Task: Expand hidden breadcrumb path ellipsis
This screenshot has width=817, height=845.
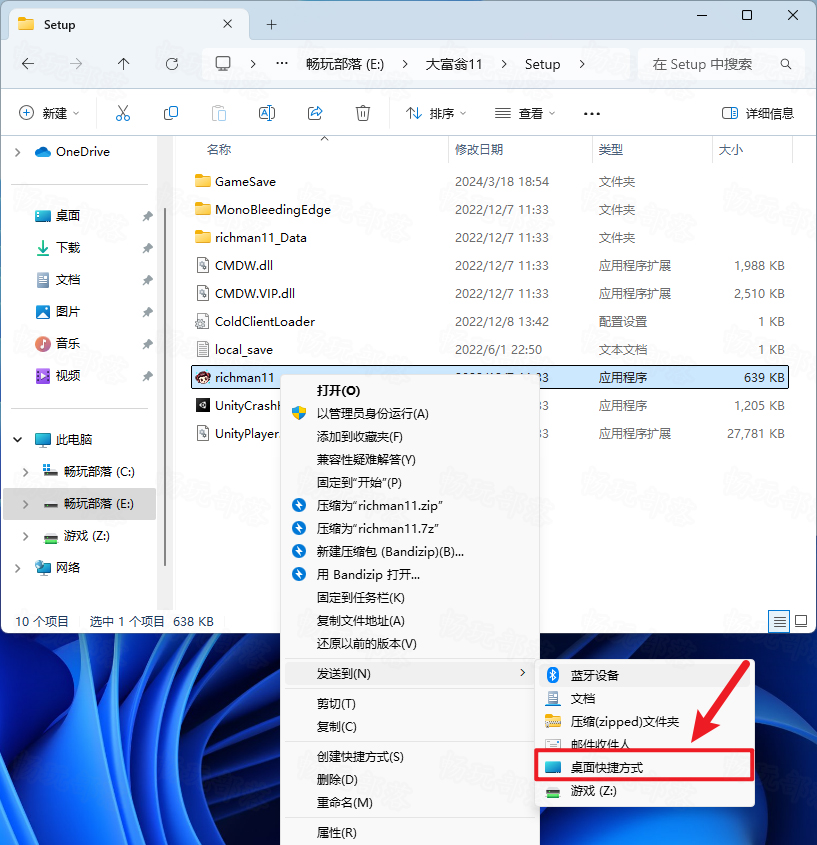Action: [x=281, y=64]
